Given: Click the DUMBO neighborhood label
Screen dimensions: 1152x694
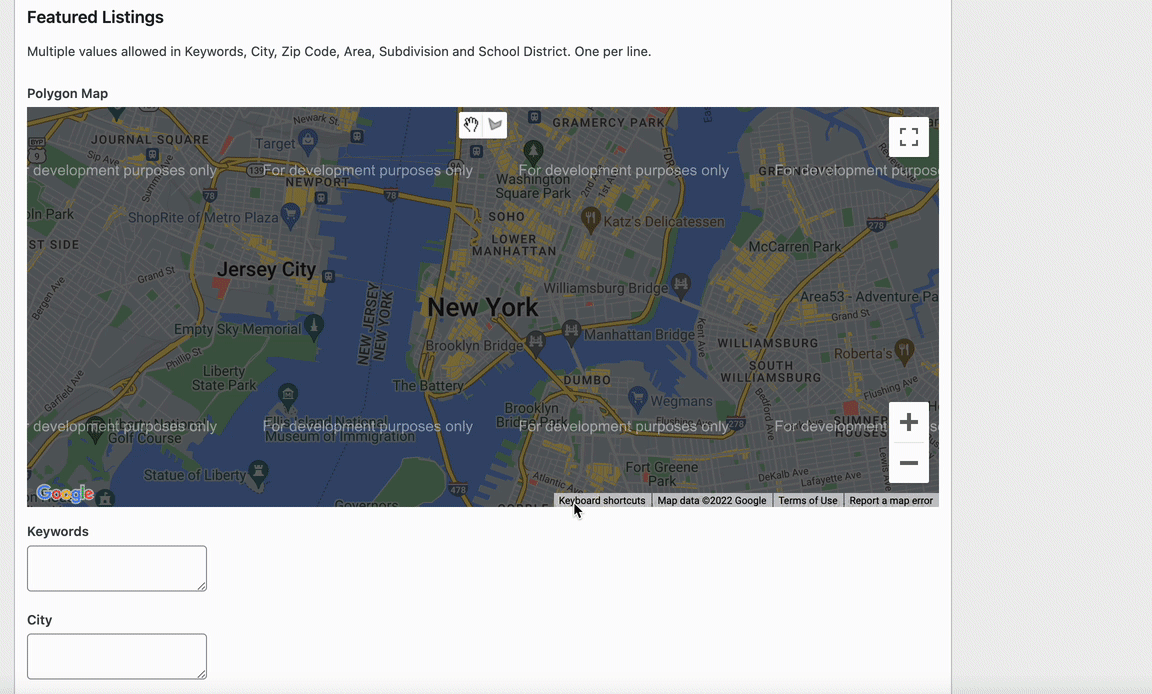Looking at the screenshot, I should coord(587,380).
